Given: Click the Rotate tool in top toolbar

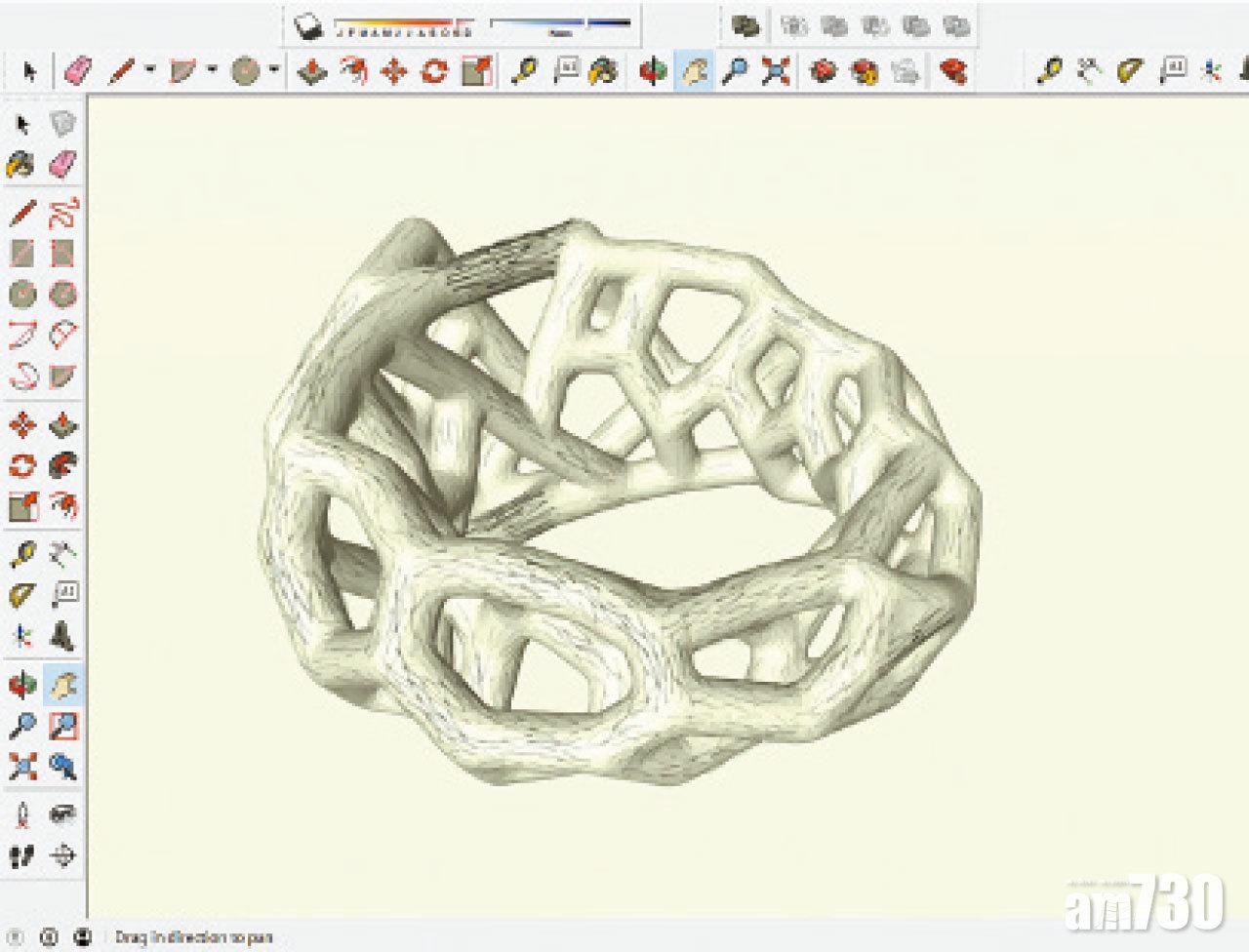Looking at the screenshot, I should 434,71.
